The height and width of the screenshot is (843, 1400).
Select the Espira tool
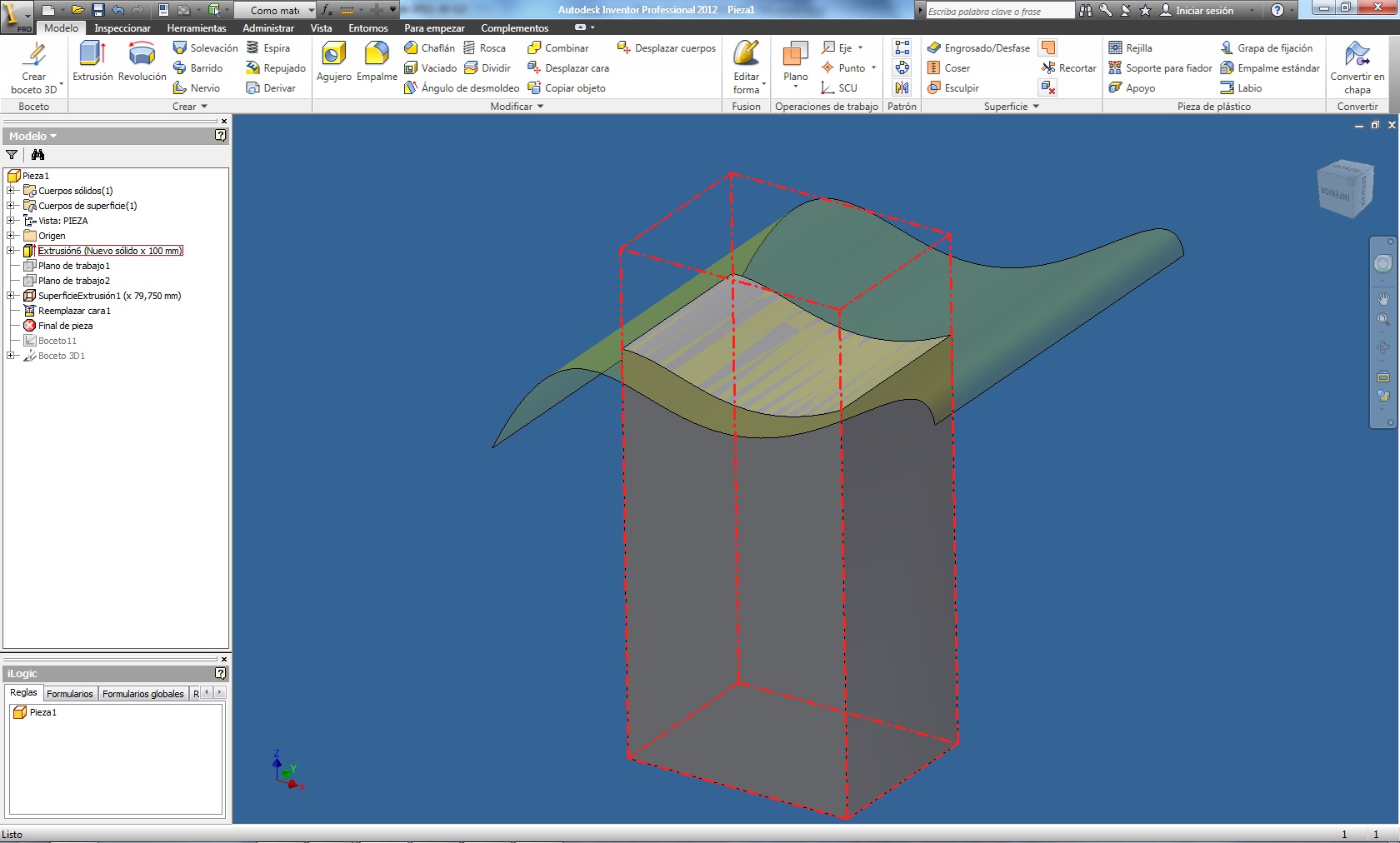pyautogui.click(x=267, y=48)
